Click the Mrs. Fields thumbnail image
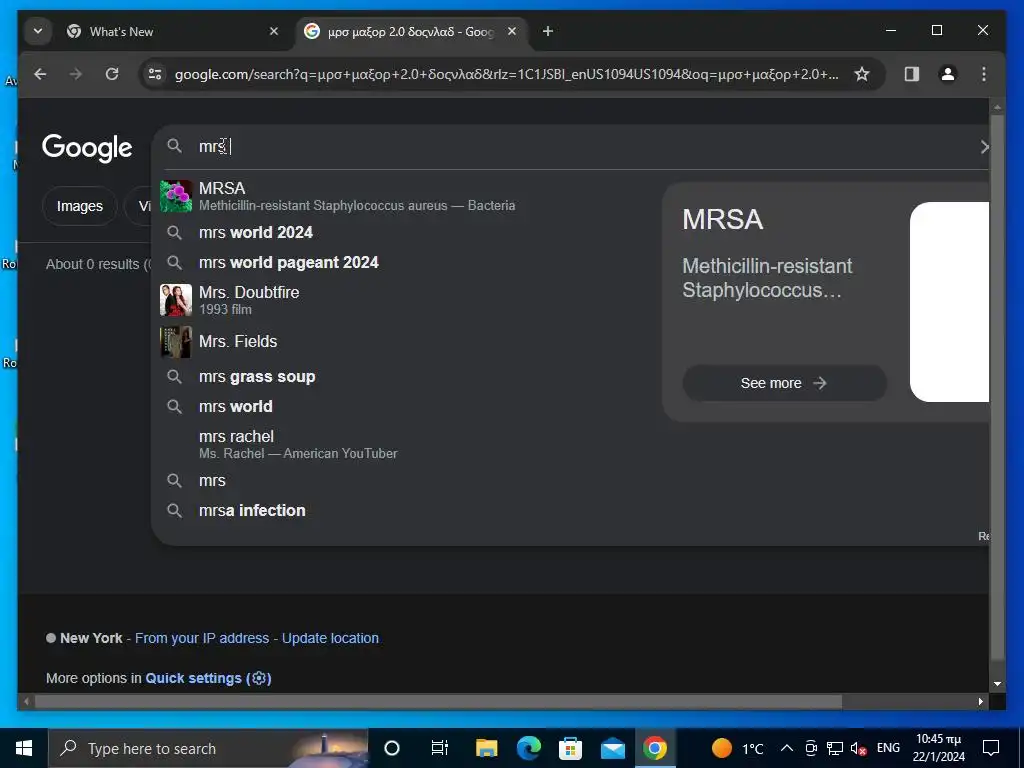This screenshot has width=1024, height=768. [176, 342]
